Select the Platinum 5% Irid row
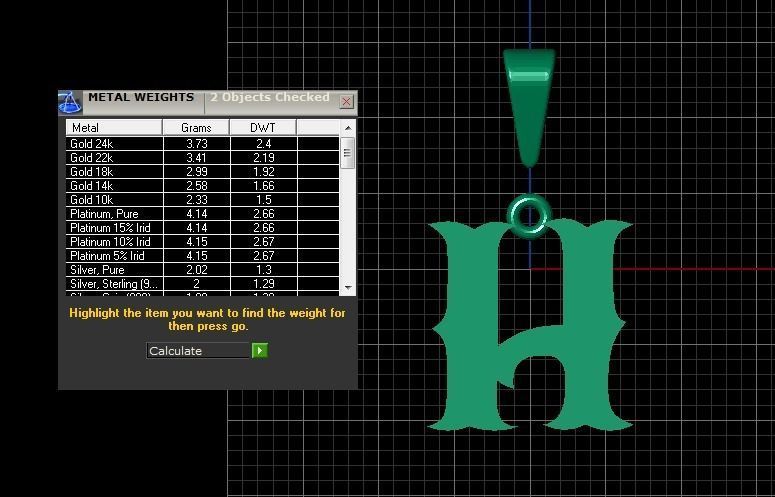This screenshot has height=497, width=775. click(x=203, y=255)
